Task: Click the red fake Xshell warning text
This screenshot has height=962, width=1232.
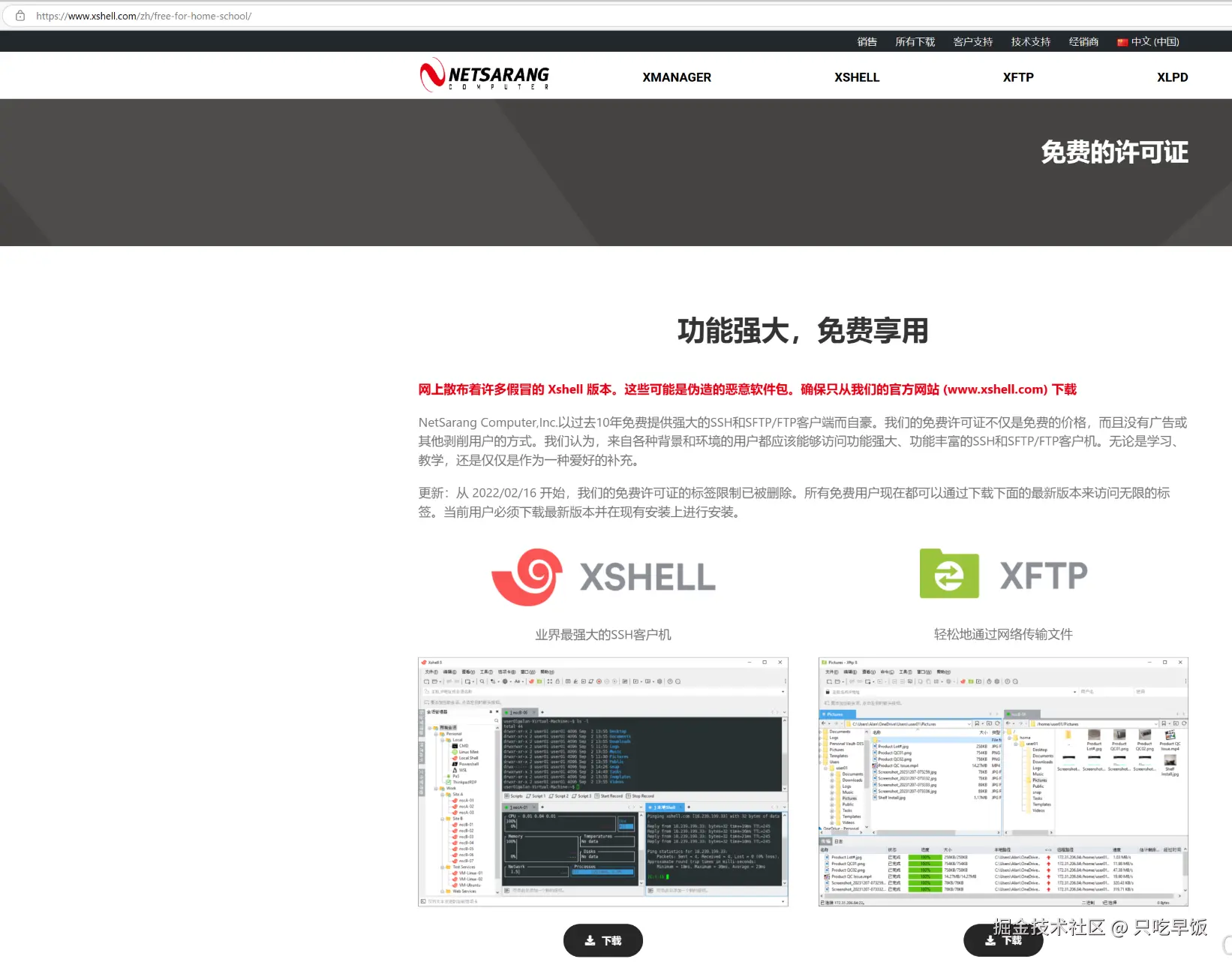Action: click(x=747, y=389)
